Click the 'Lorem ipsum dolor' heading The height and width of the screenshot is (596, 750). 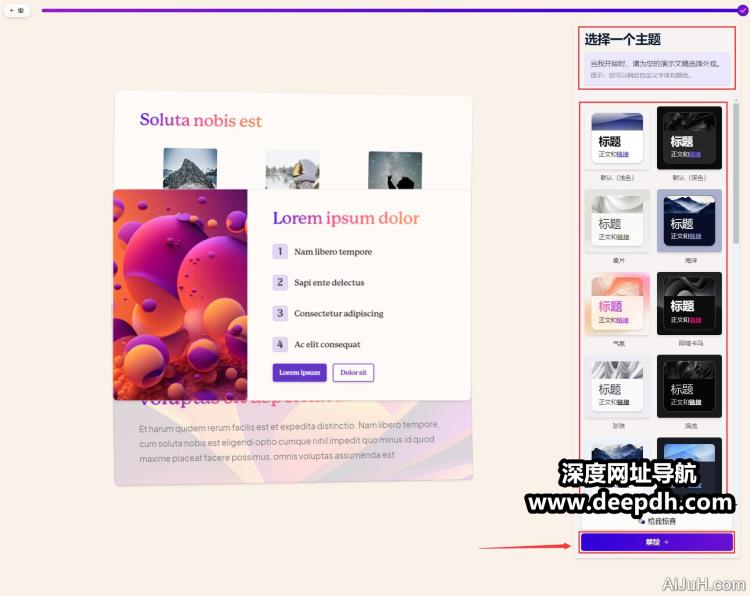click(346, 218)
